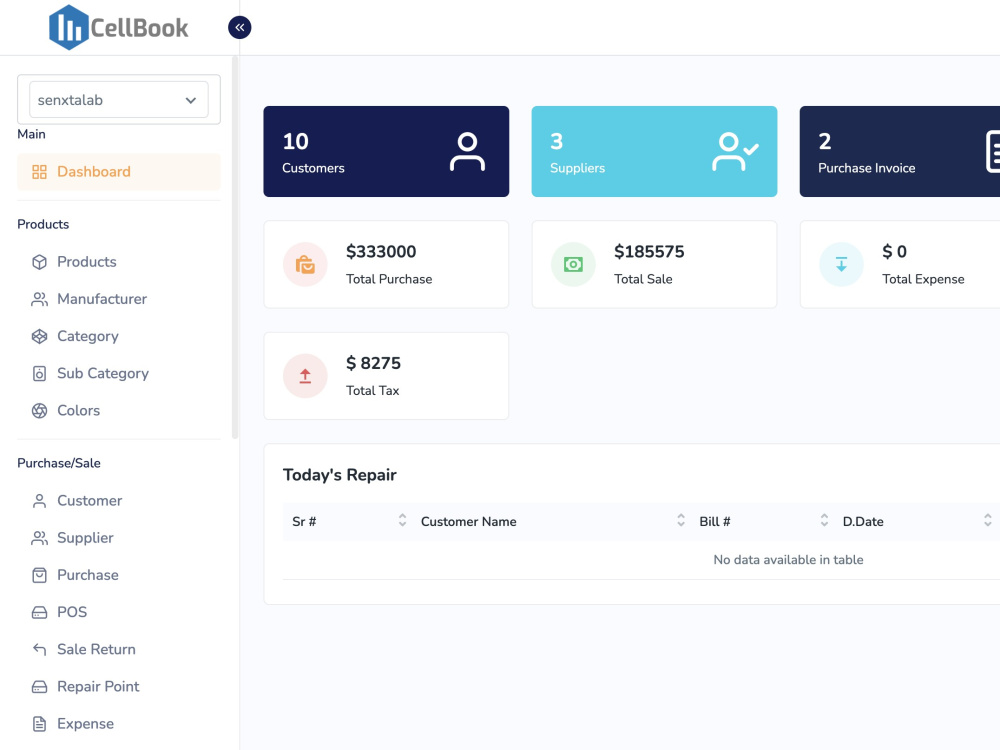Click the Purchase bag icon in sidebar
The image size is (1000, 750).
(x=40, y=575)
